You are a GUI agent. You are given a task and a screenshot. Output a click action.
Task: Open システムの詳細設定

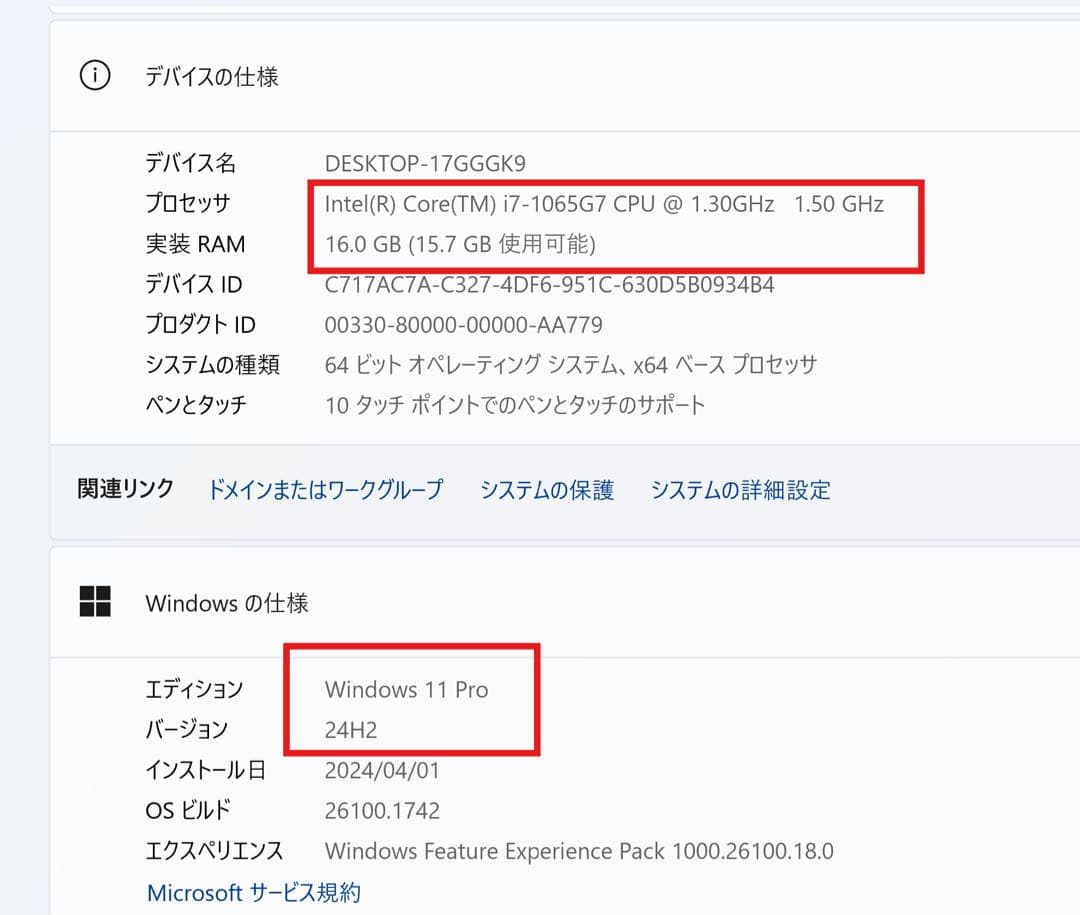[x=740, y=490]
